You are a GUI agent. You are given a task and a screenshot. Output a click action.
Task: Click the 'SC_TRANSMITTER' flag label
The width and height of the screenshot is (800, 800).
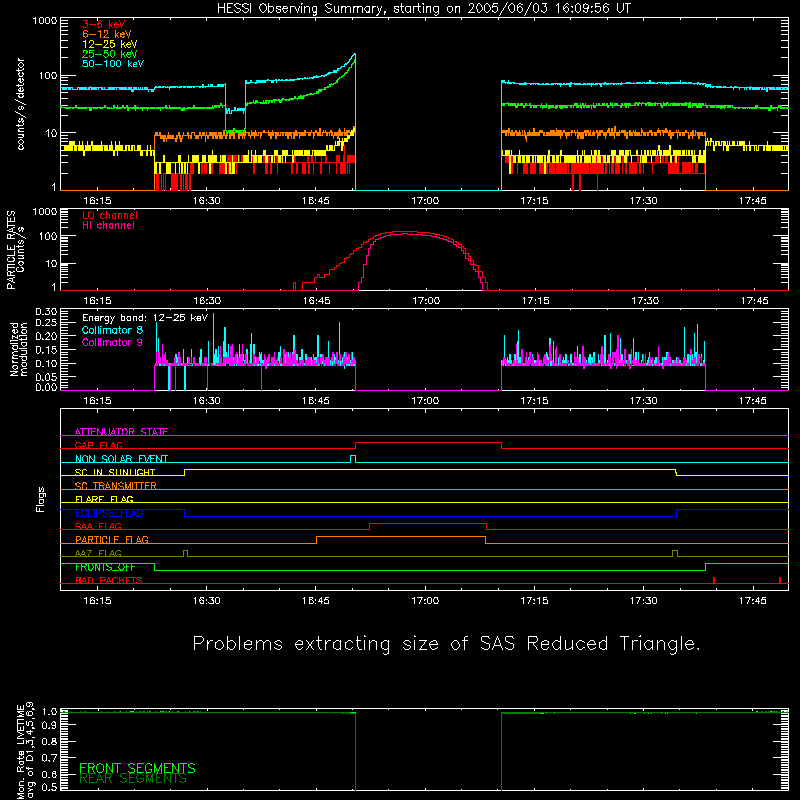click(x=116, y=486)
